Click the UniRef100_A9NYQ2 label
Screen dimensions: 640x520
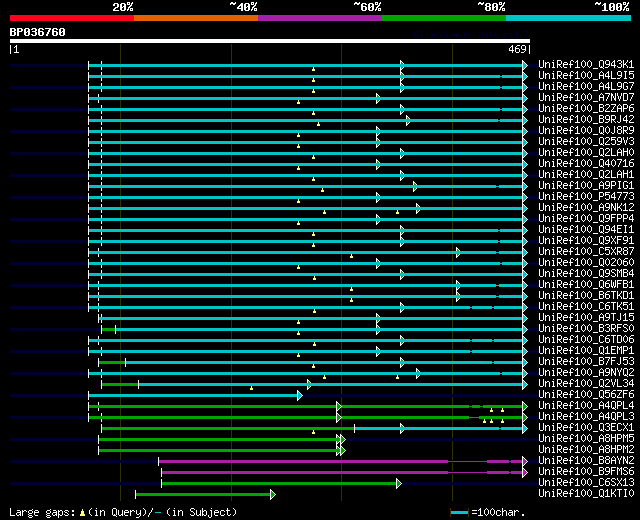coord(586,373)
